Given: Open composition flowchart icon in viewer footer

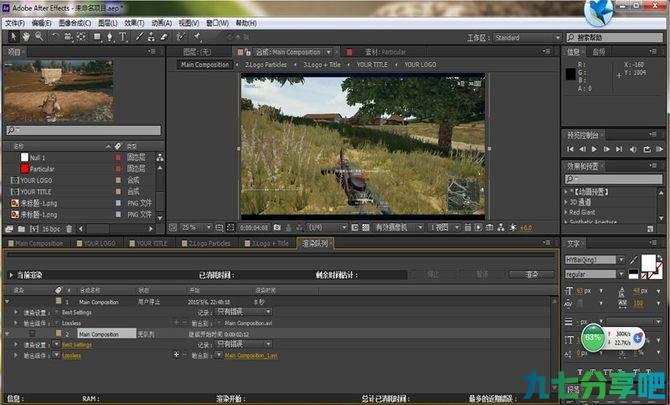Looking at the screenshot, I should tap(501, 228).
